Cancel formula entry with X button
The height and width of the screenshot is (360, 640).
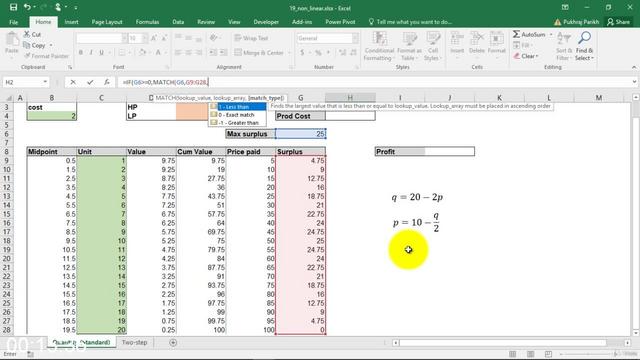coord(73,82)
